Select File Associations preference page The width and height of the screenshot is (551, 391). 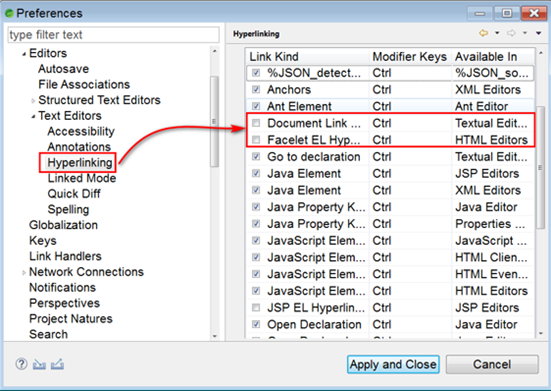coord(84,84)
